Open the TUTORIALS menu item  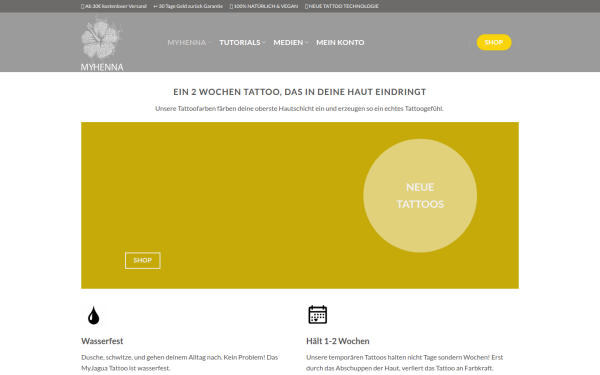[x=240, y=42]
